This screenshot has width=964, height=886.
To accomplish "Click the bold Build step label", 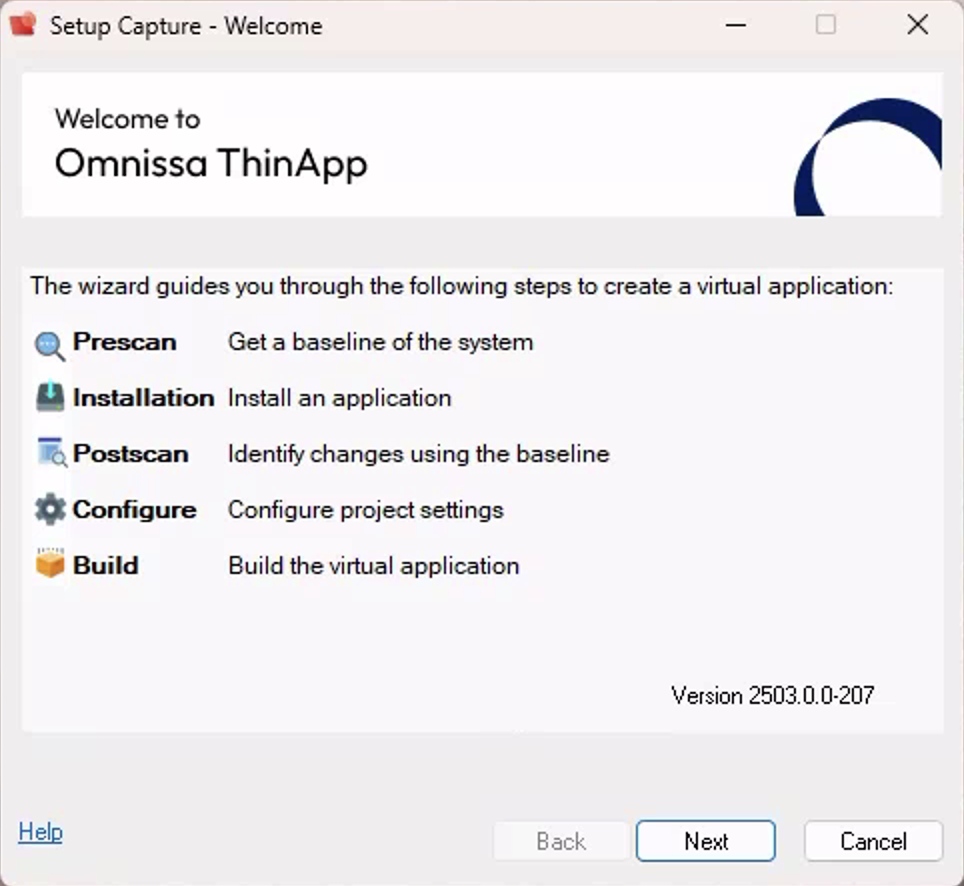I will click(105, 565).
